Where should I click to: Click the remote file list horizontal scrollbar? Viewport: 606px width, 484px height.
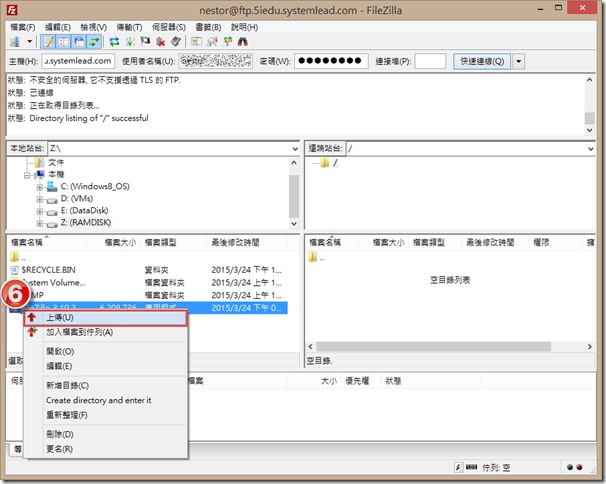433,346
